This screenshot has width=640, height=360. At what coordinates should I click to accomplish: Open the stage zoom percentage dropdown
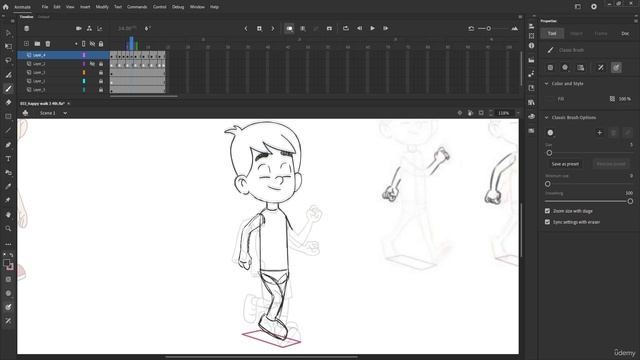click(x=518, y=113)
